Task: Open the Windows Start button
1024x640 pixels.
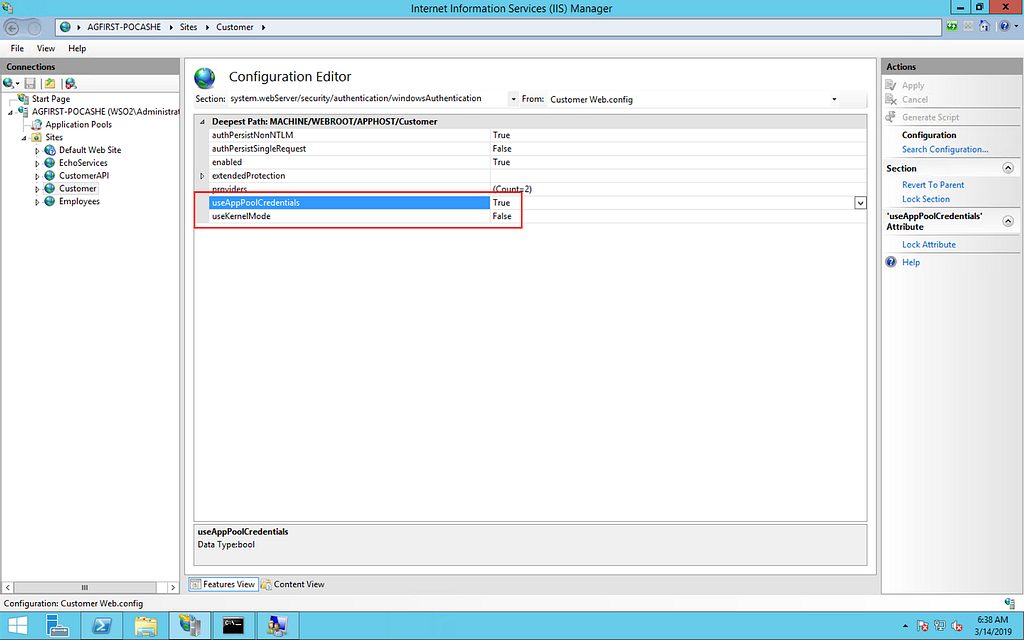Action: [18, 626]
